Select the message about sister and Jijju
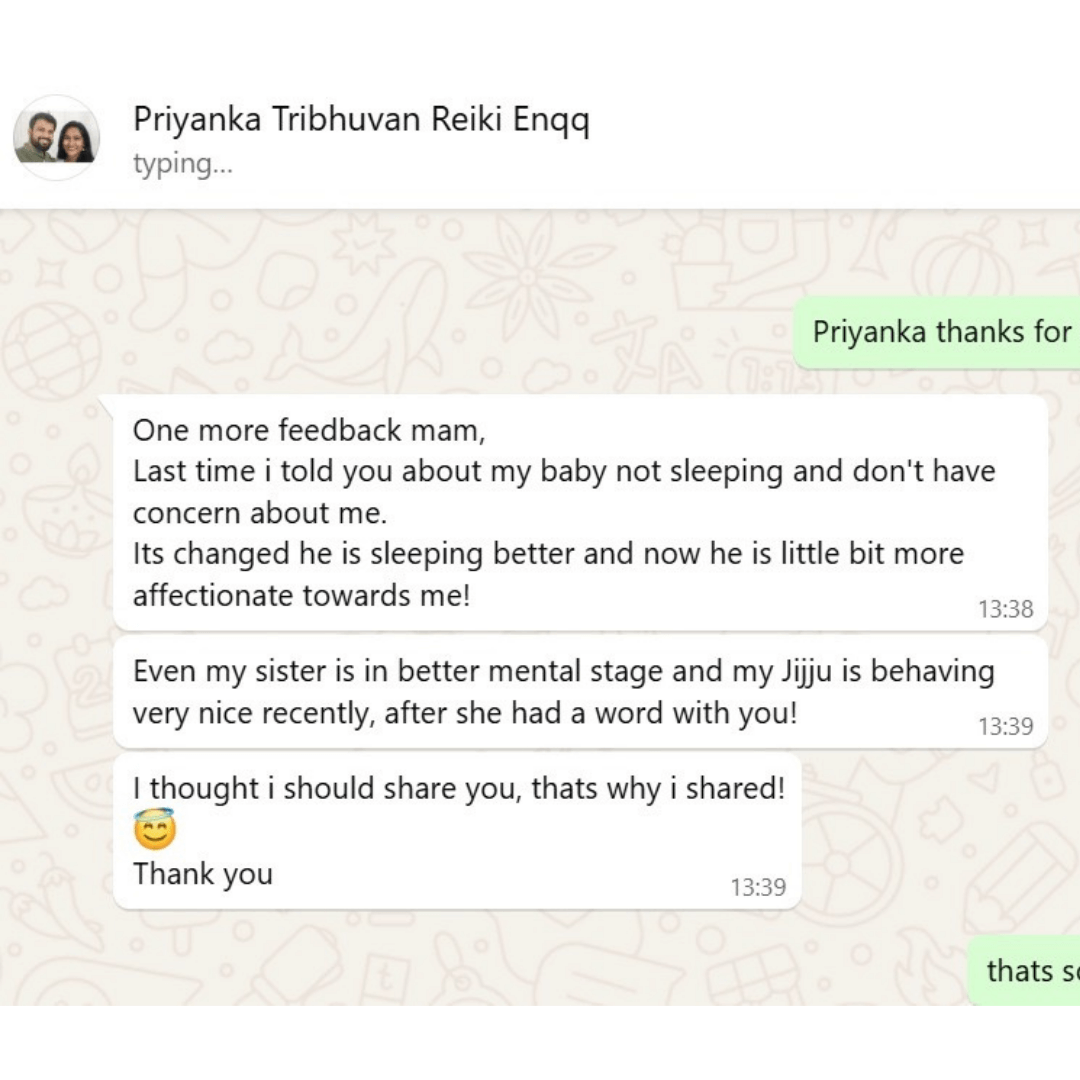 click(x=563, y=693)
